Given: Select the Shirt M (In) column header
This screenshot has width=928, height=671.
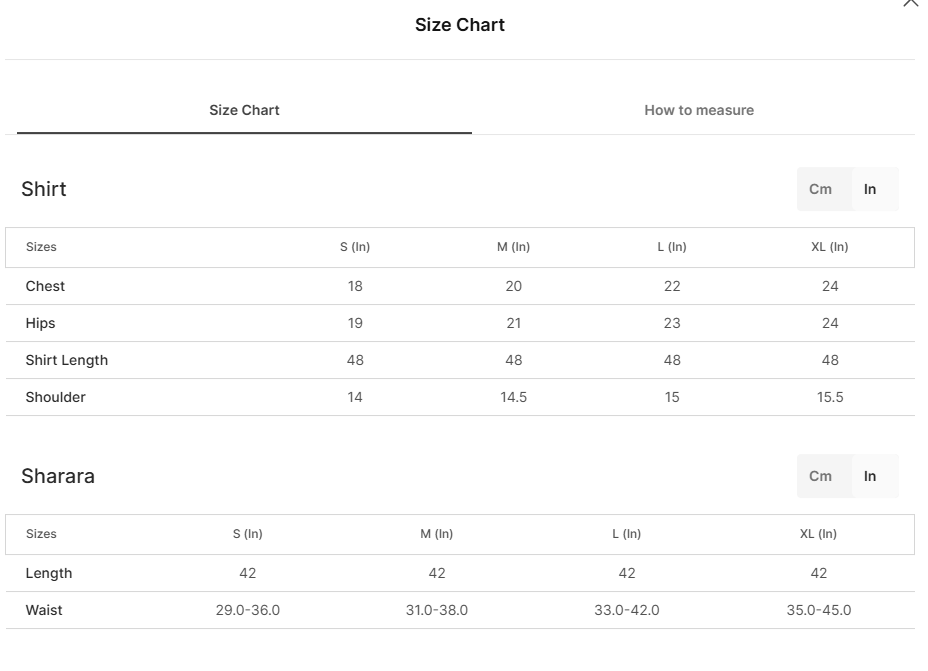Looking at the screenshot, I should (x=513, y=247).
